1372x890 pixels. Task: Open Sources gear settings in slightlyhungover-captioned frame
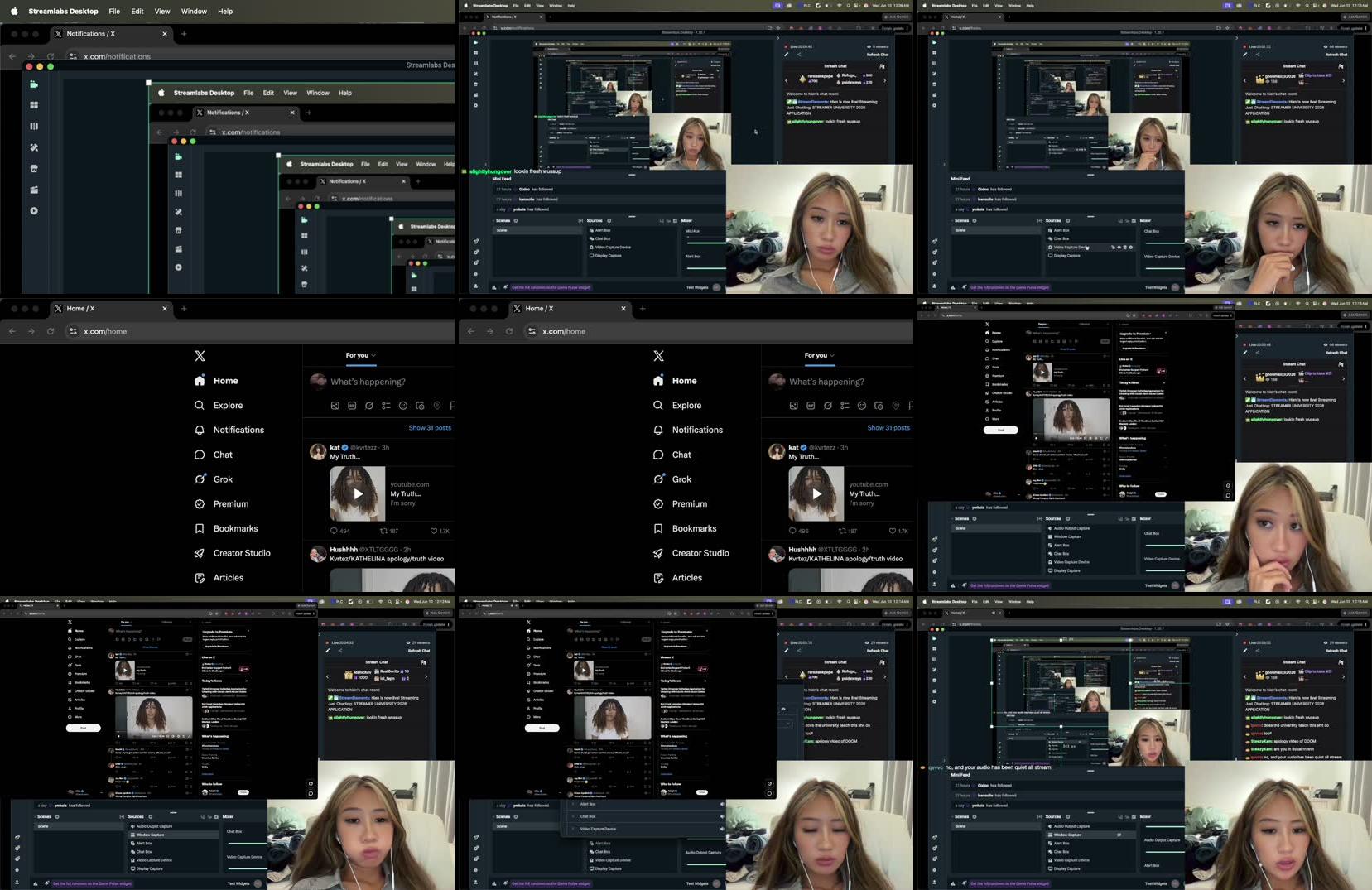coord(609,220)
